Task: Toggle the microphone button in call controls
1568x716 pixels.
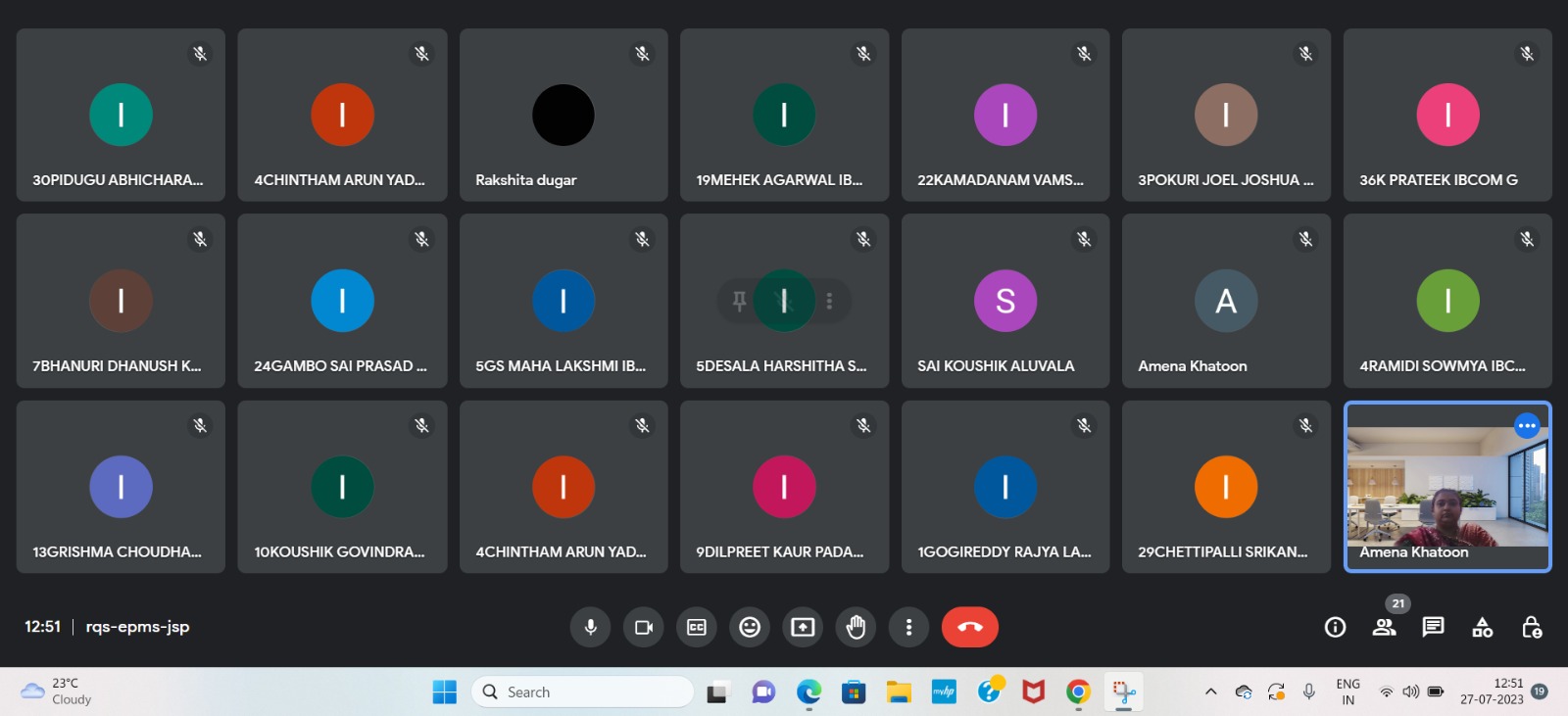Action: pyautogui.click(x=590, y=627)
